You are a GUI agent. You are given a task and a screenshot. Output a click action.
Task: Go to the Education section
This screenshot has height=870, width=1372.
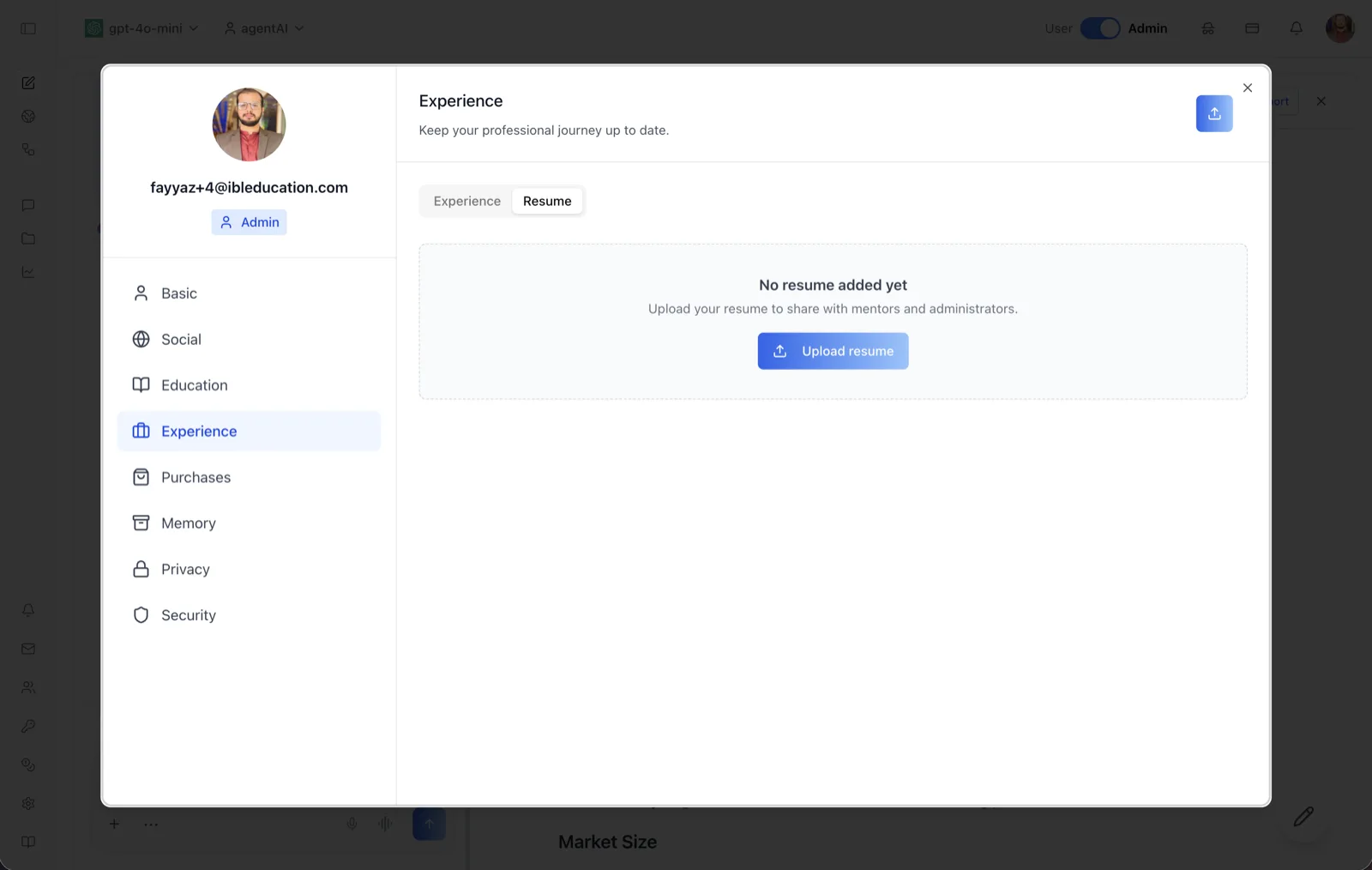(x=249, y=385)
